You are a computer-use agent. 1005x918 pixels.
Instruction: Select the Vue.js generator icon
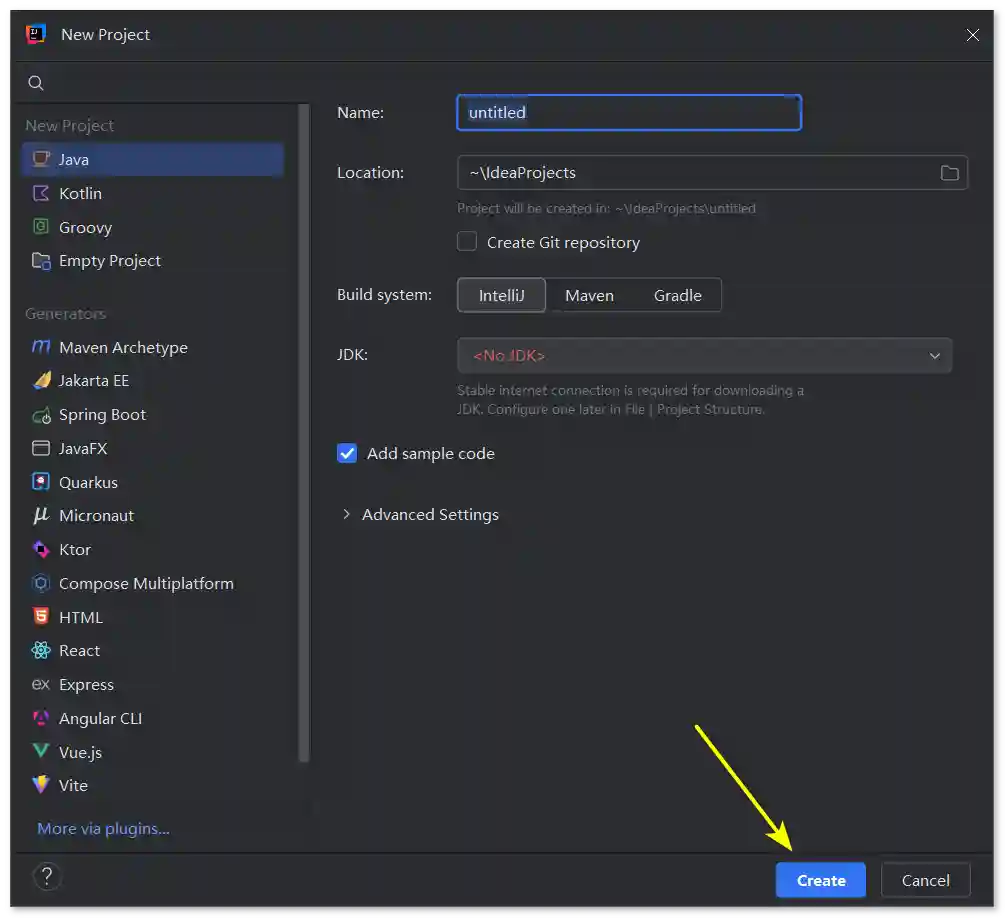(x=41, y=752)
